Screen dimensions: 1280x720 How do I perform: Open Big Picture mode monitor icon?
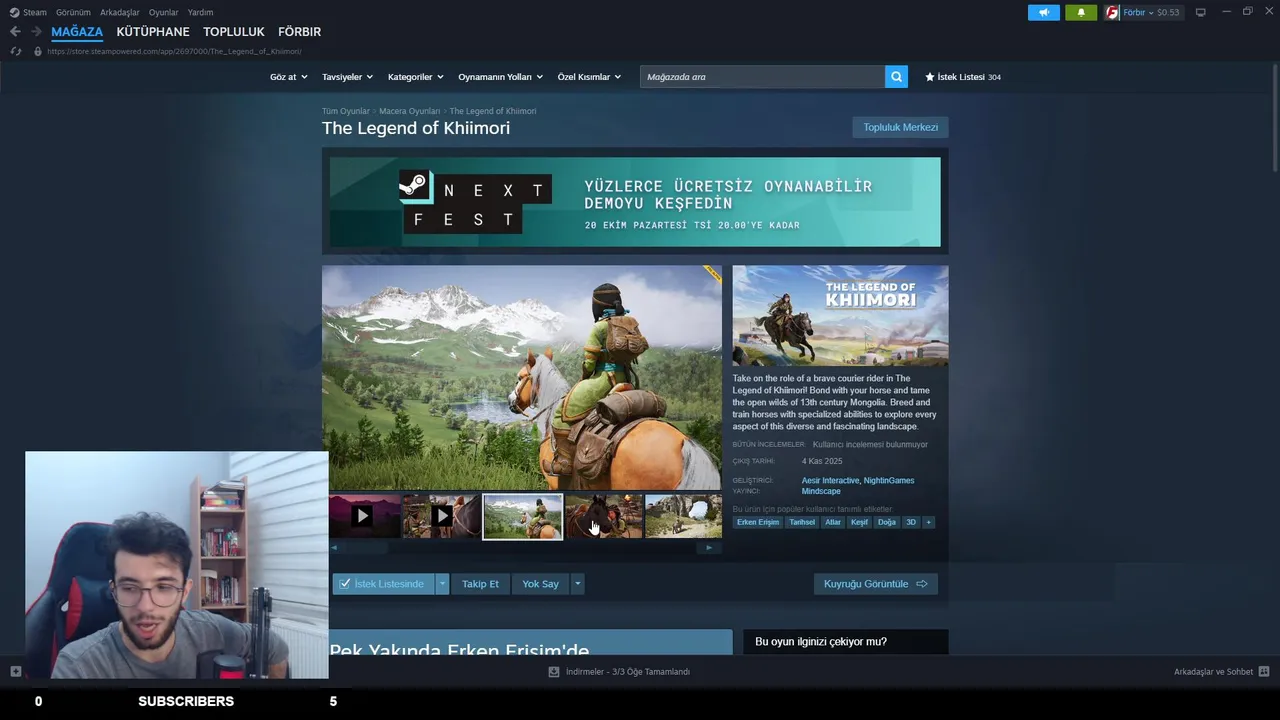[x=1201, y=12]
